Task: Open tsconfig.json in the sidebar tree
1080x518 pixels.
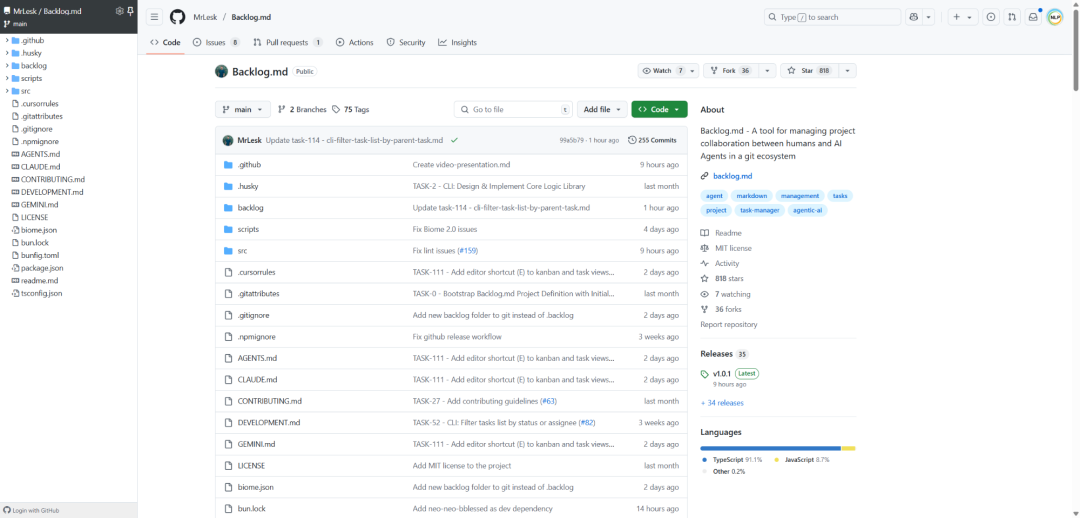Action: 41,293
